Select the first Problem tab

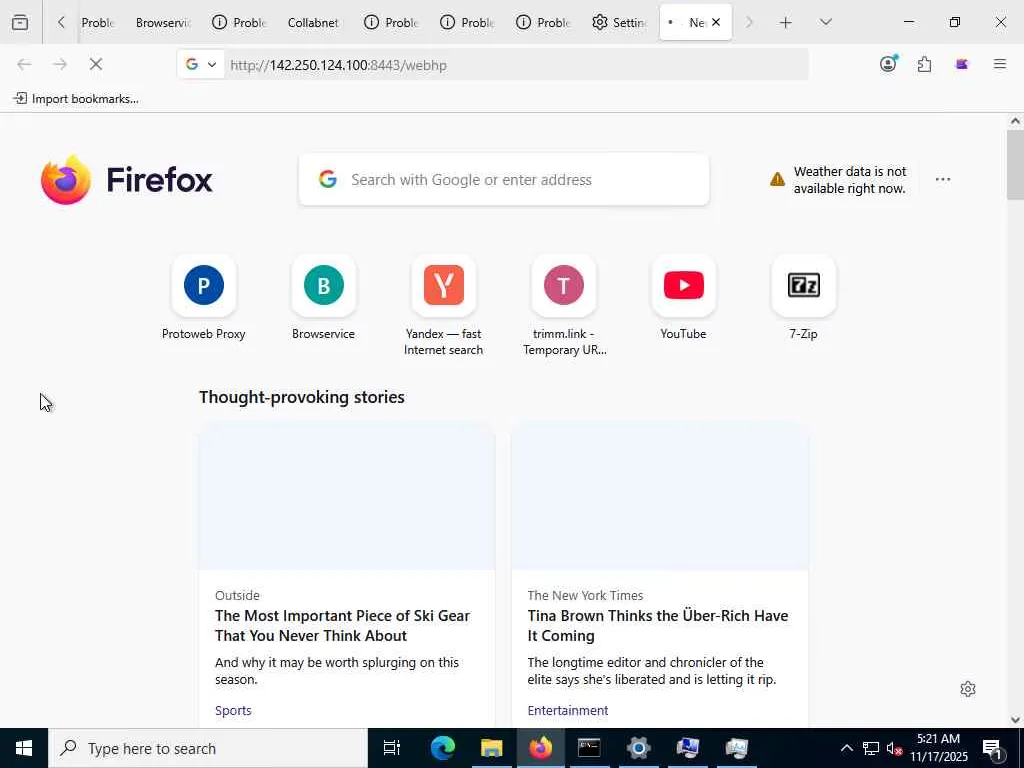(x=97, y=22)
